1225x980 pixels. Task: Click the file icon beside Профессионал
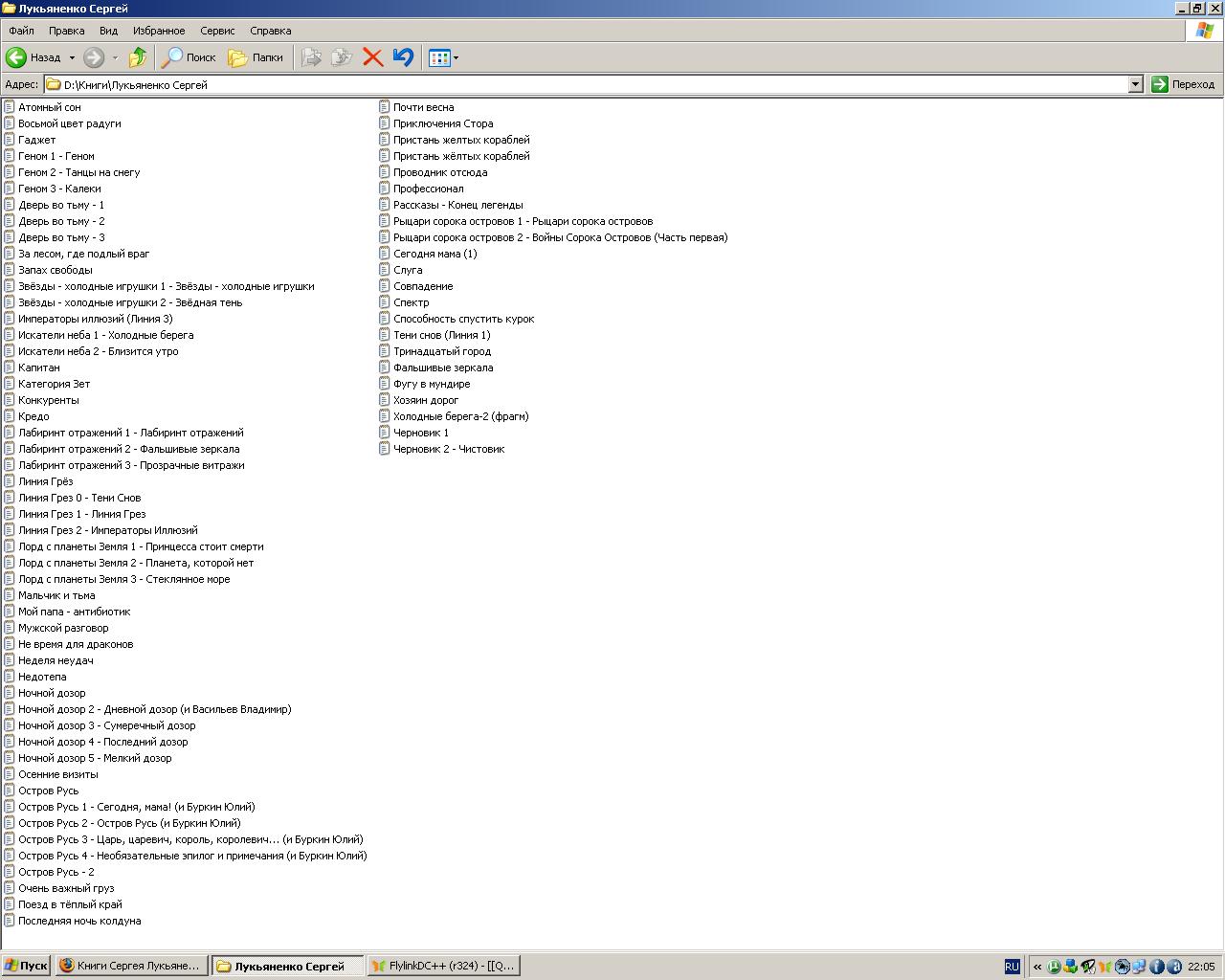click(385, 189)
